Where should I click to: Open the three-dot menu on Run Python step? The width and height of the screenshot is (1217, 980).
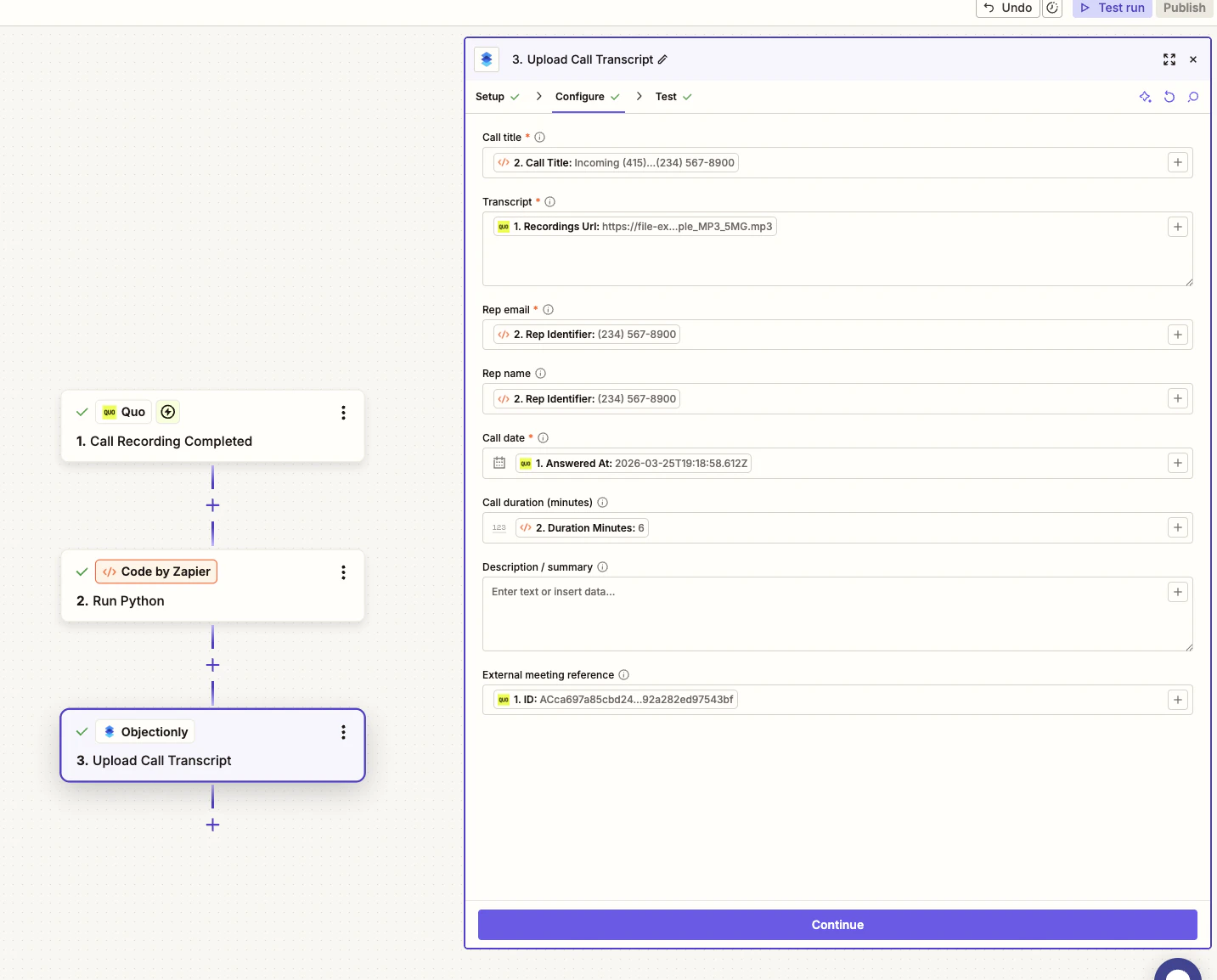(343, 572)
